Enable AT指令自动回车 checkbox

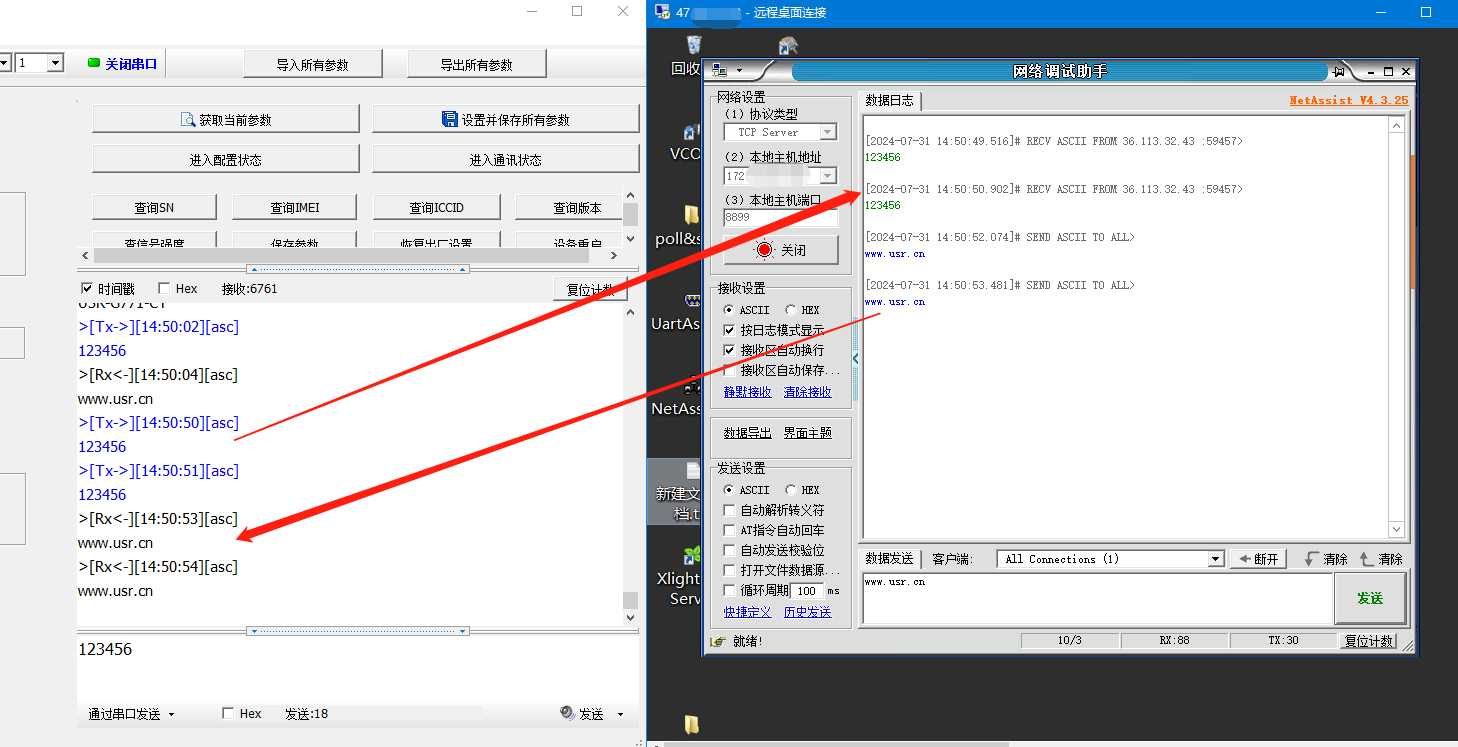[x=729, y=530]
